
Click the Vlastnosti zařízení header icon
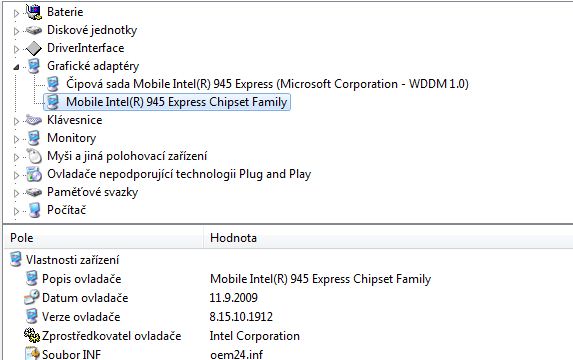16,259
